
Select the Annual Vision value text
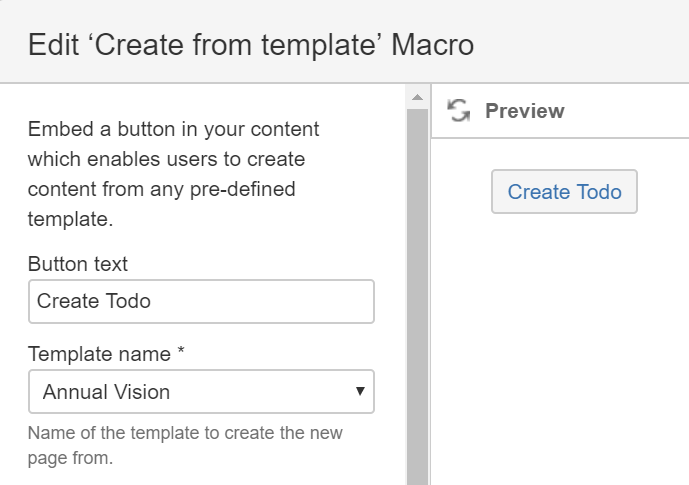tap(106, 392)
